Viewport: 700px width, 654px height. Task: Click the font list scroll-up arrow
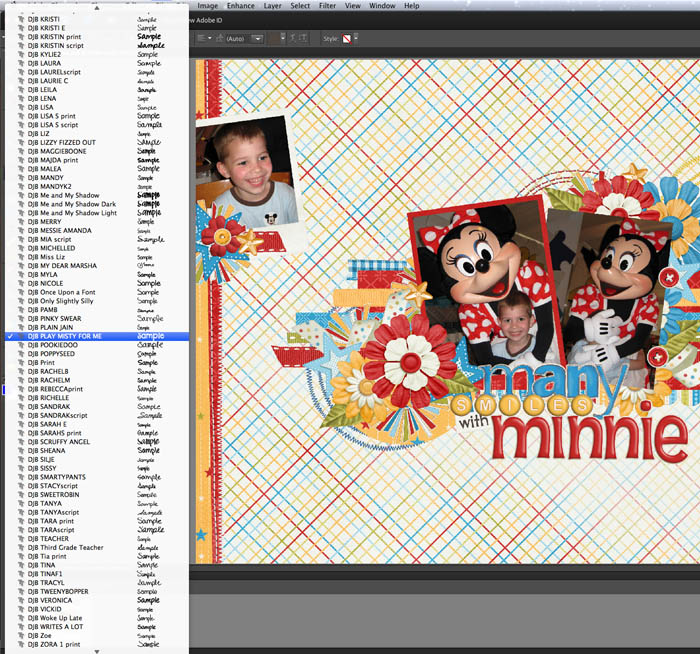pyautogui.click(x=97, y=8)
